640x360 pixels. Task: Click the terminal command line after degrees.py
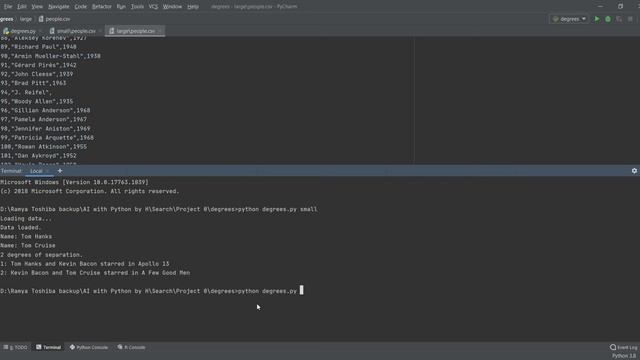click(301, 291)
